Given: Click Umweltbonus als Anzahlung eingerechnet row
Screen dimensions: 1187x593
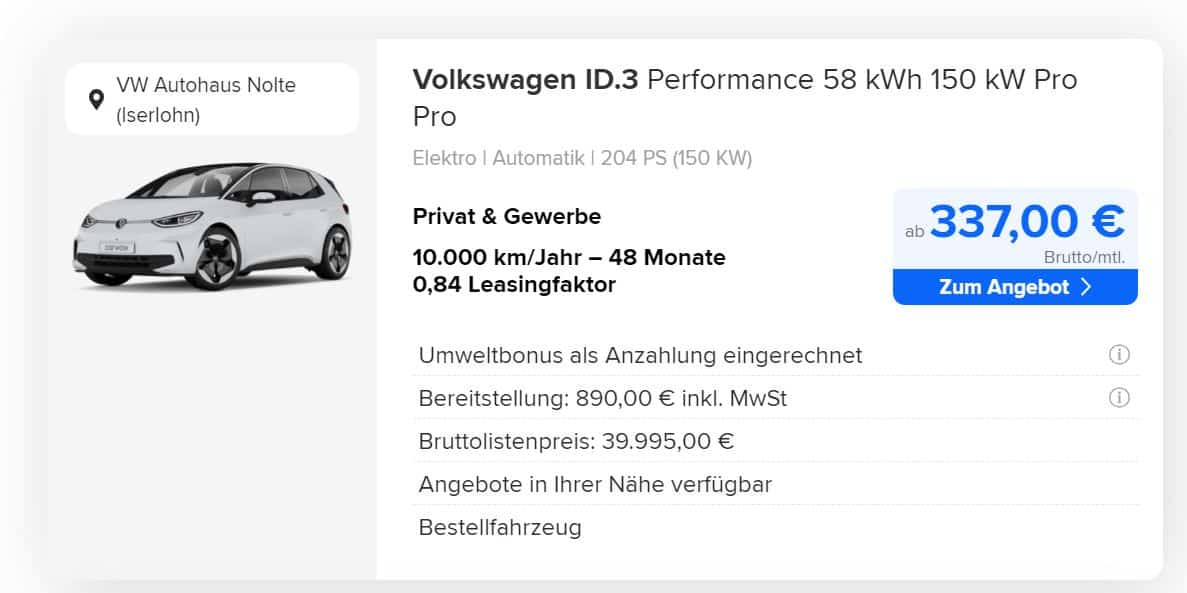Looking at the screenshot, I should [x=776, y=354].
